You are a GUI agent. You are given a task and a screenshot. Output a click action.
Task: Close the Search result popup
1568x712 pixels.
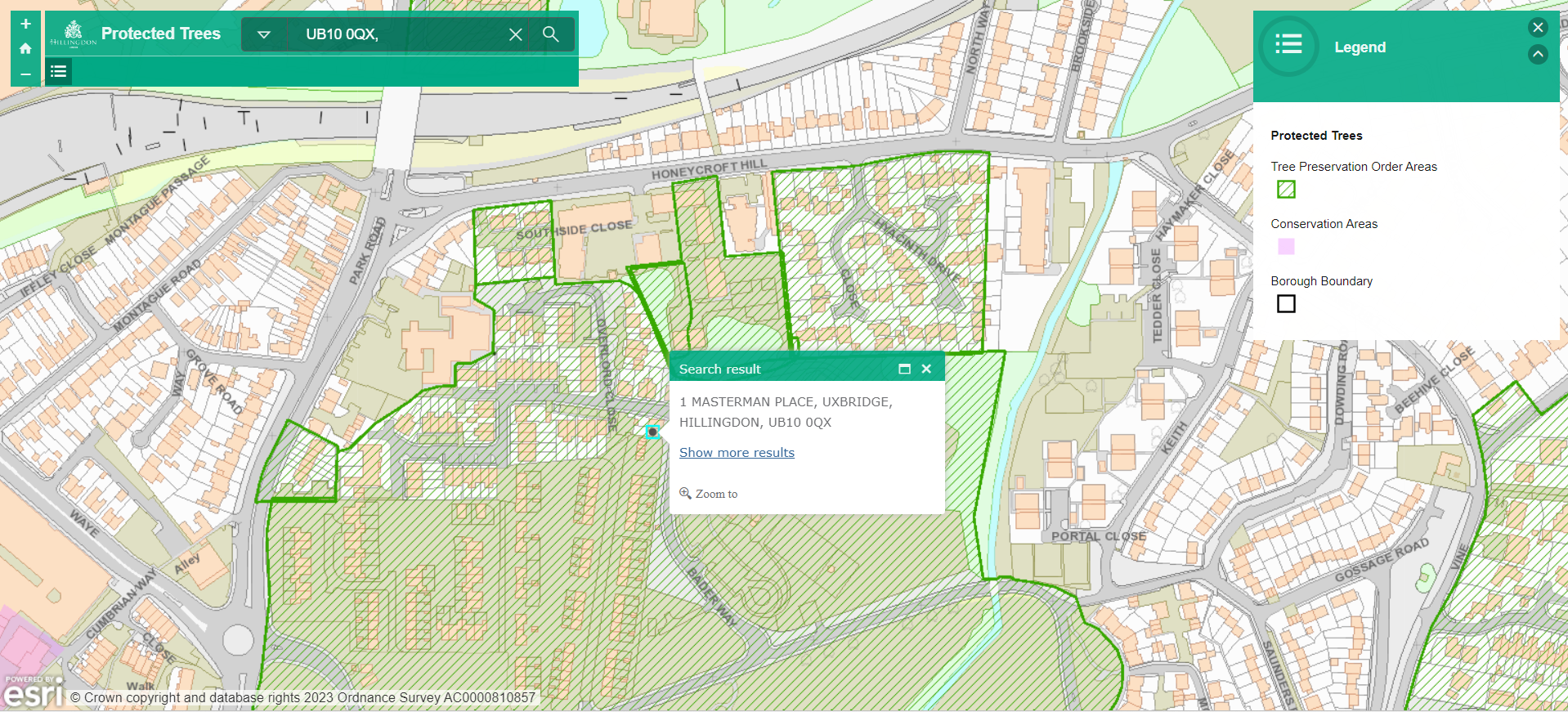pyautogui.click(x=926, y=369)
